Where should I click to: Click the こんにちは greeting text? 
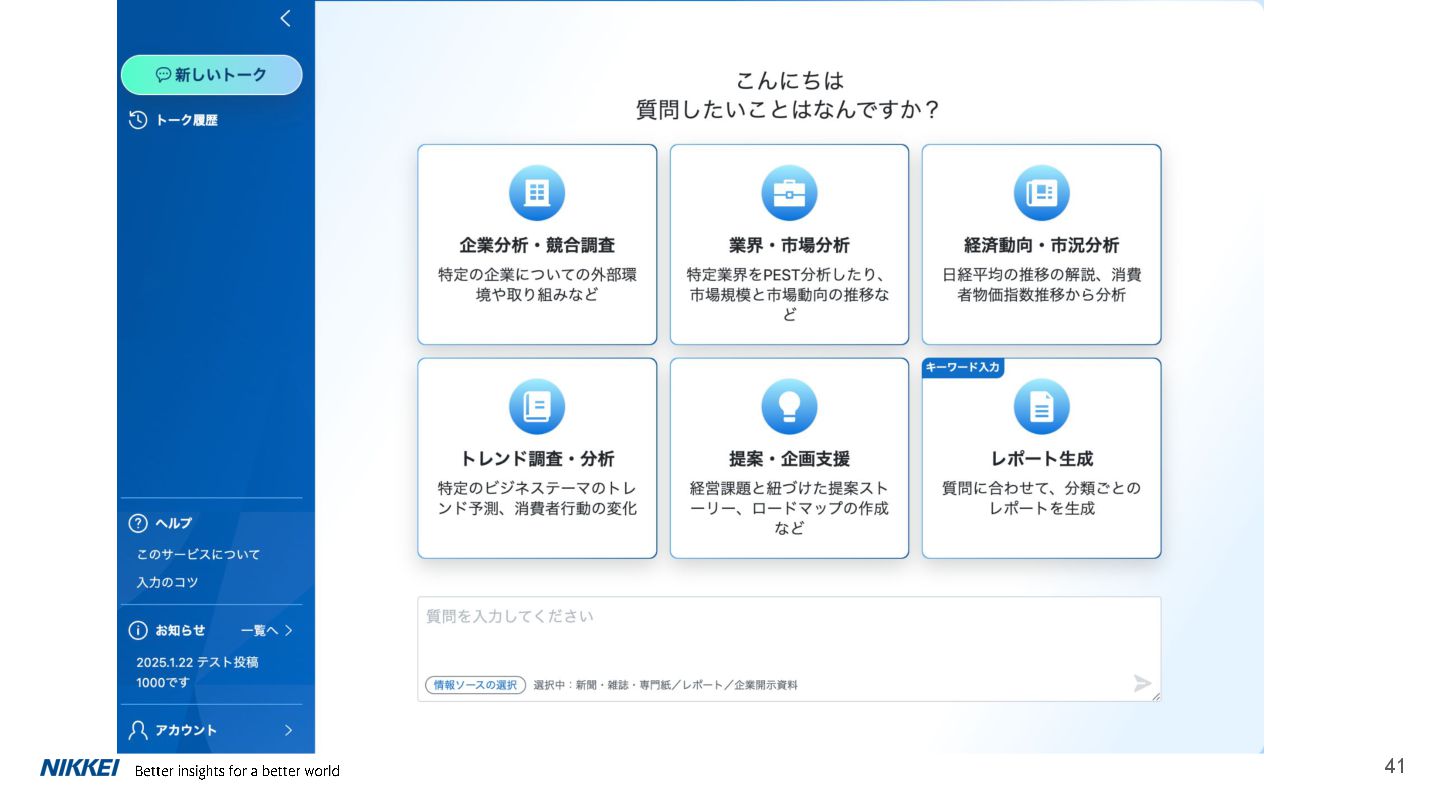pos(789,80)
